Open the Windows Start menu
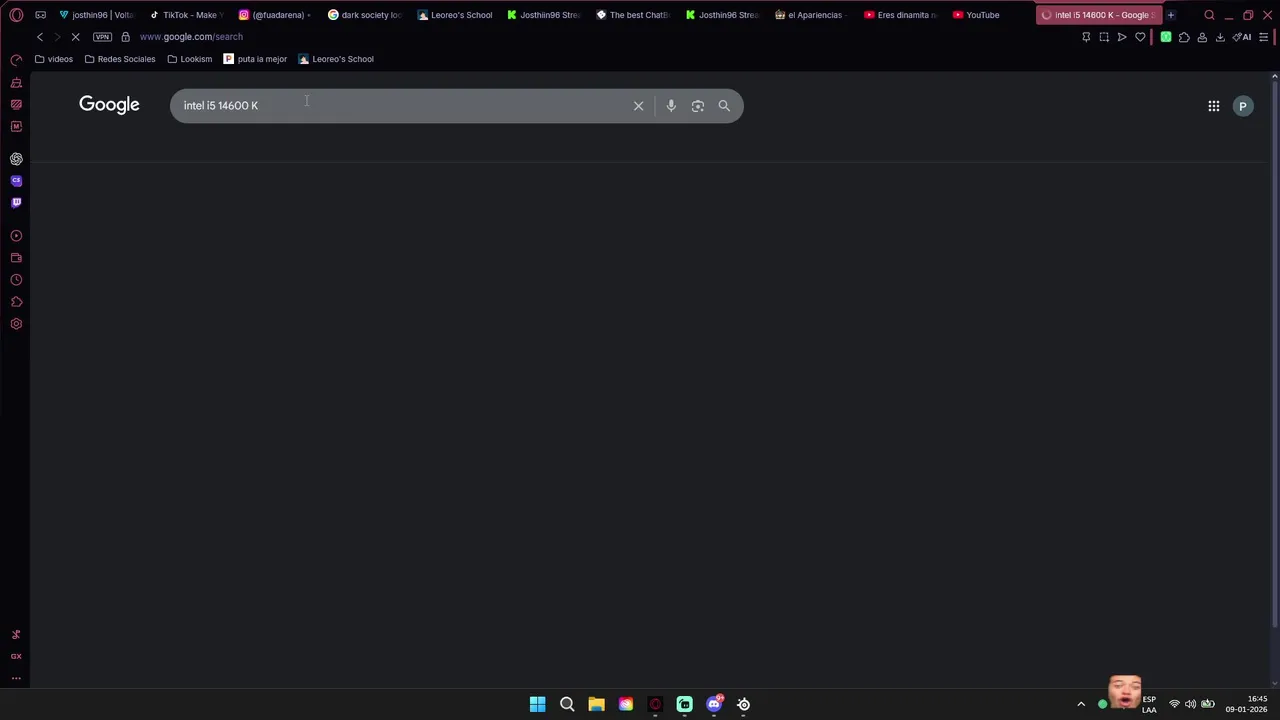1280x720 pixels. 537,704
